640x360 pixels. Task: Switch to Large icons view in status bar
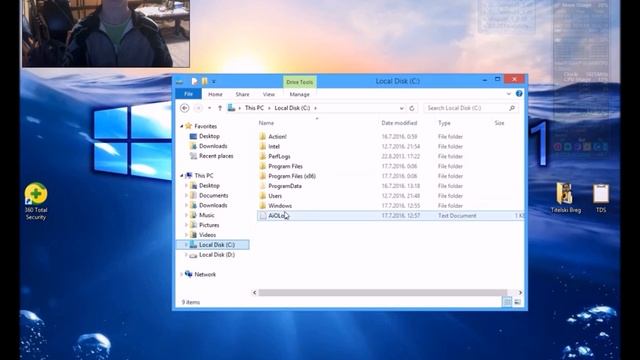coord(517,302)
